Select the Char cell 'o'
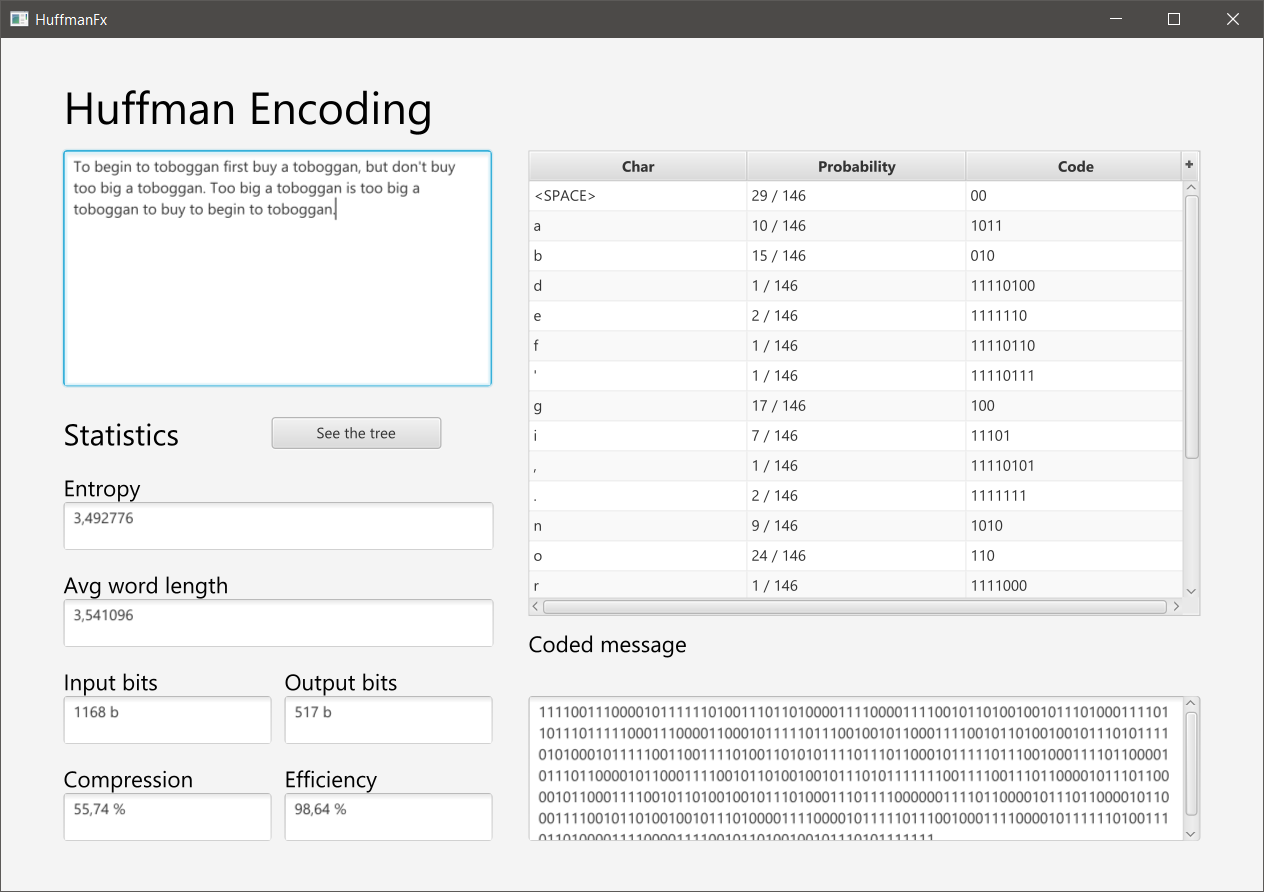 pos(638,556)
